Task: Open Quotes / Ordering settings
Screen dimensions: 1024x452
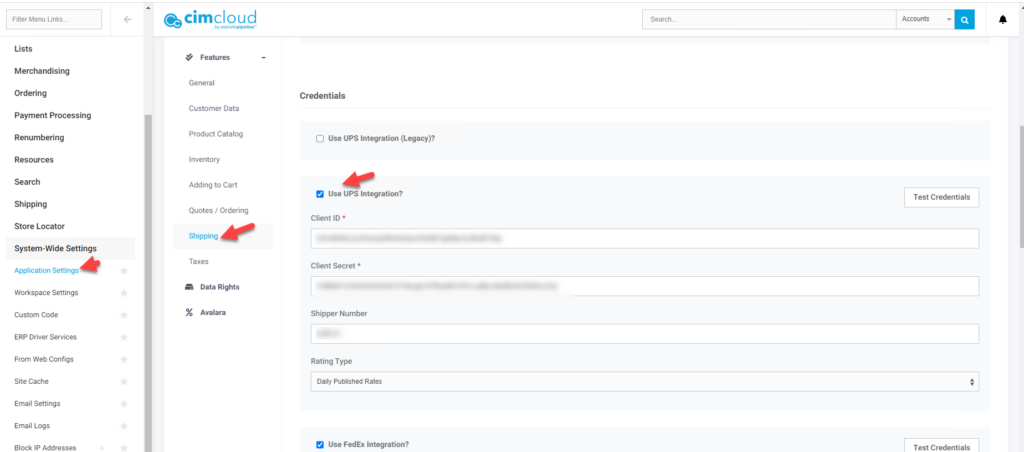Action: [x=219, y=210]
